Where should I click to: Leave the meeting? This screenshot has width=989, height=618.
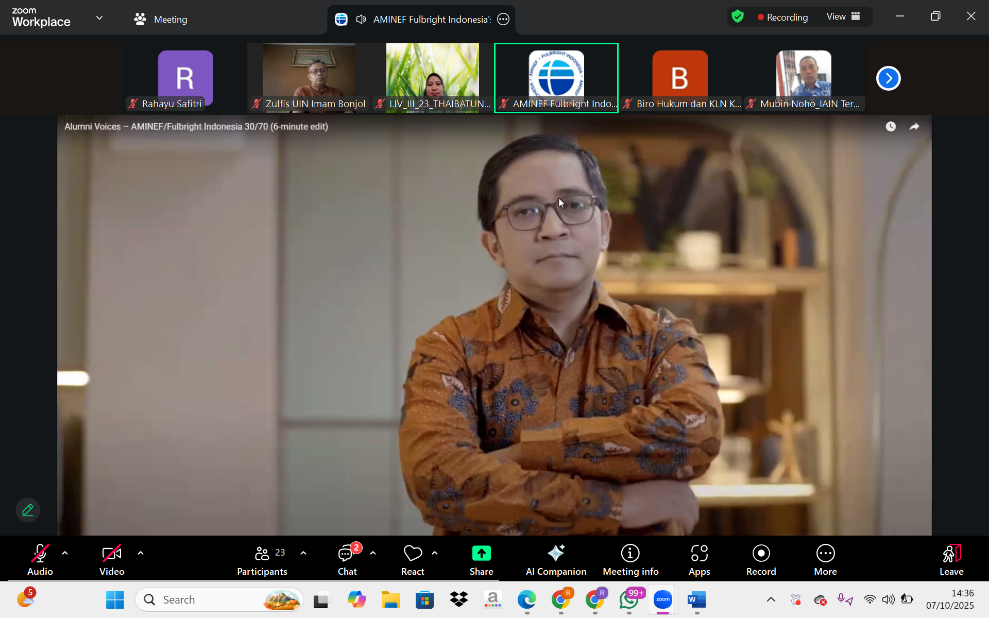point(951,559)
